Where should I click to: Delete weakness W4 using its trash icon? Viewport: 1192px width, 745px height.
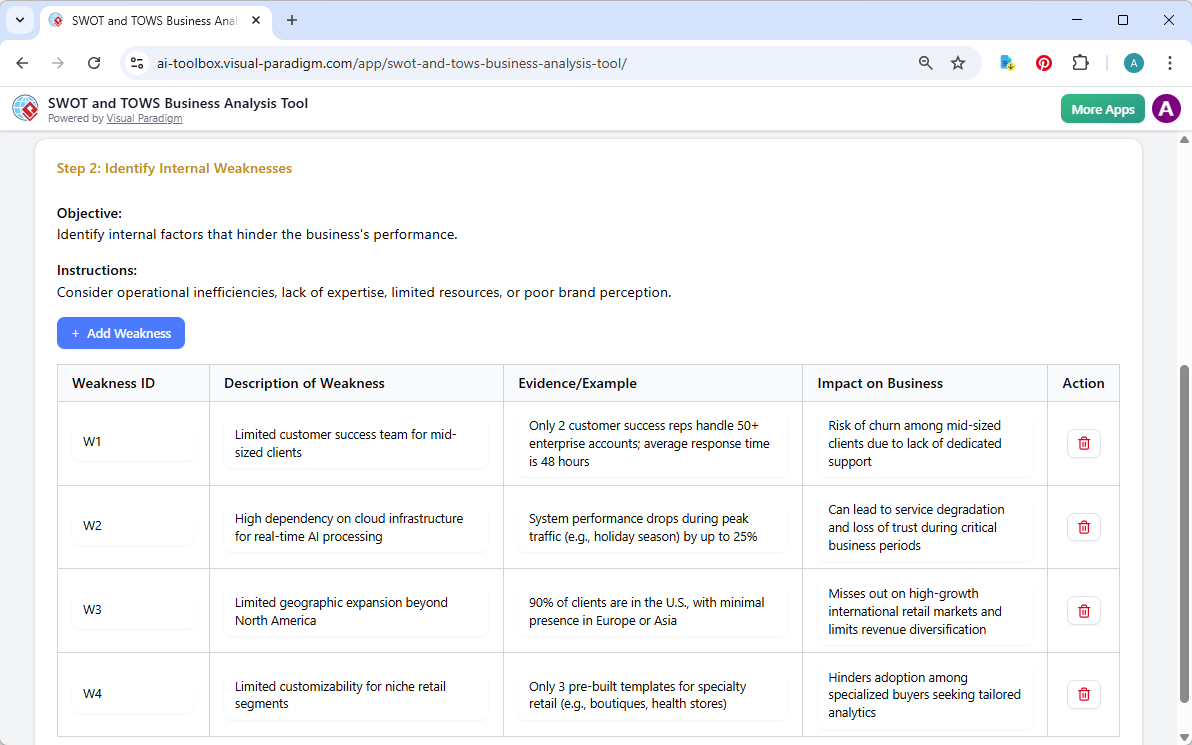(1083, 694)
